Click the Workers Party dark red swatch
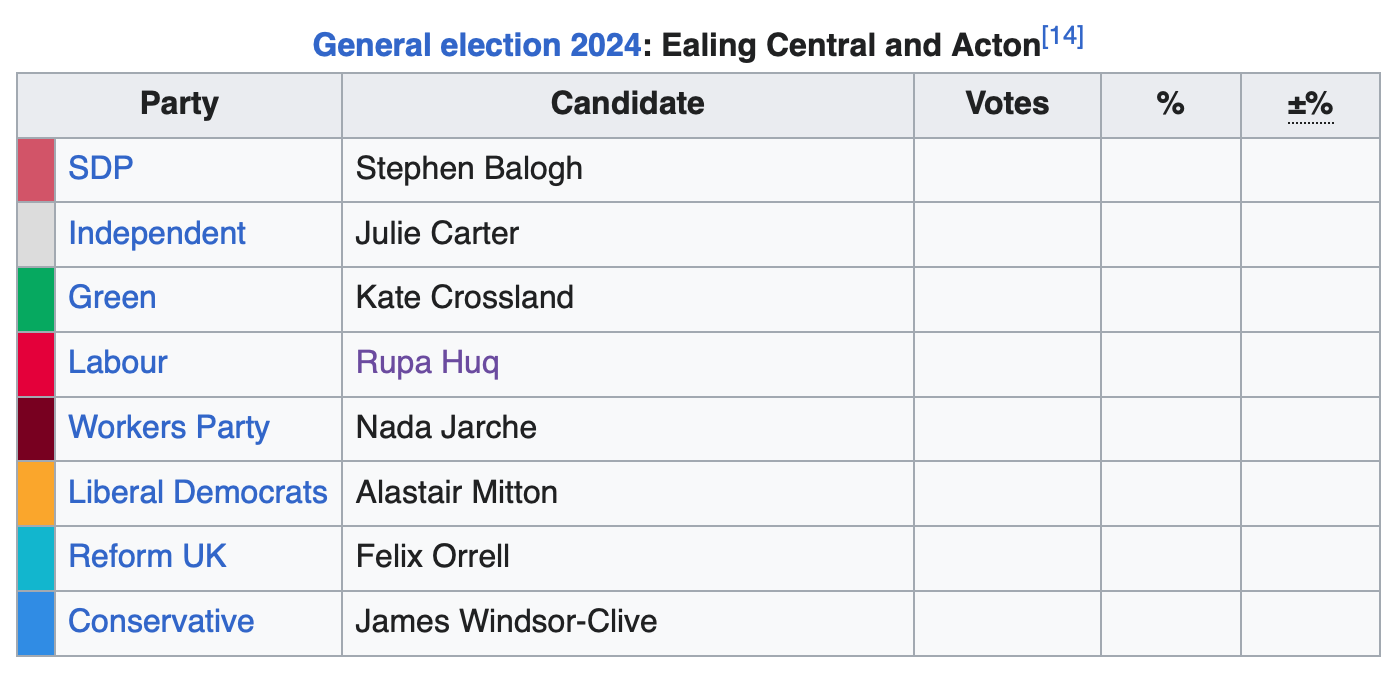The image size is (1398, 676). (x=36, y=429)
